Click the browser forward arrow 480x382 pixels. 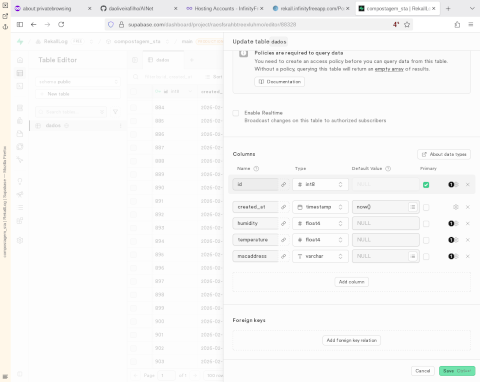tap(47, 24)
